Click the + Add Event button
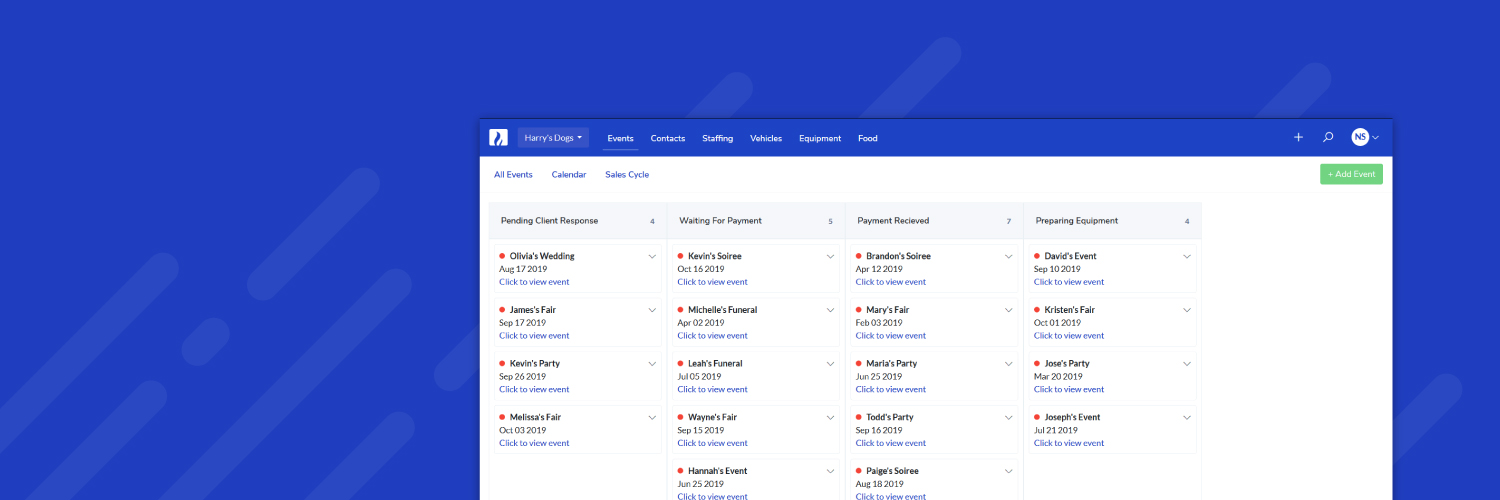Viewport: 1500px width, 500px height. (x=1351, y=174)
